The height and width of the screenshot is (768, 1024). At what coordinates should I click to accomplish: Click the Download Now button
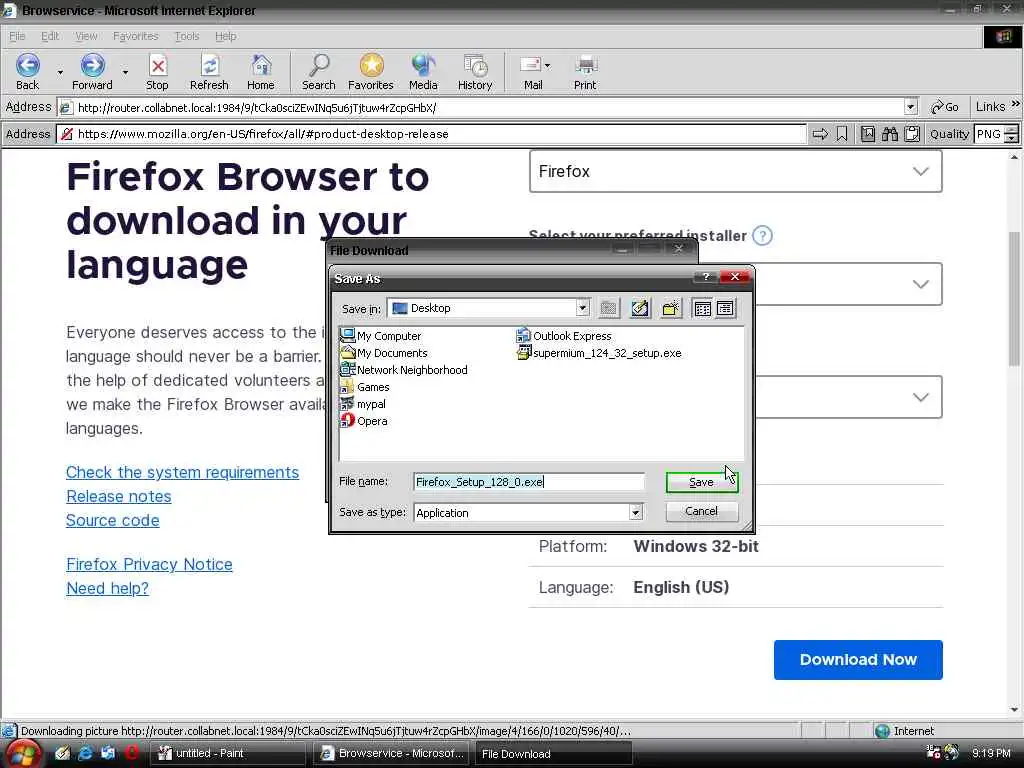(x=858, y=660)
